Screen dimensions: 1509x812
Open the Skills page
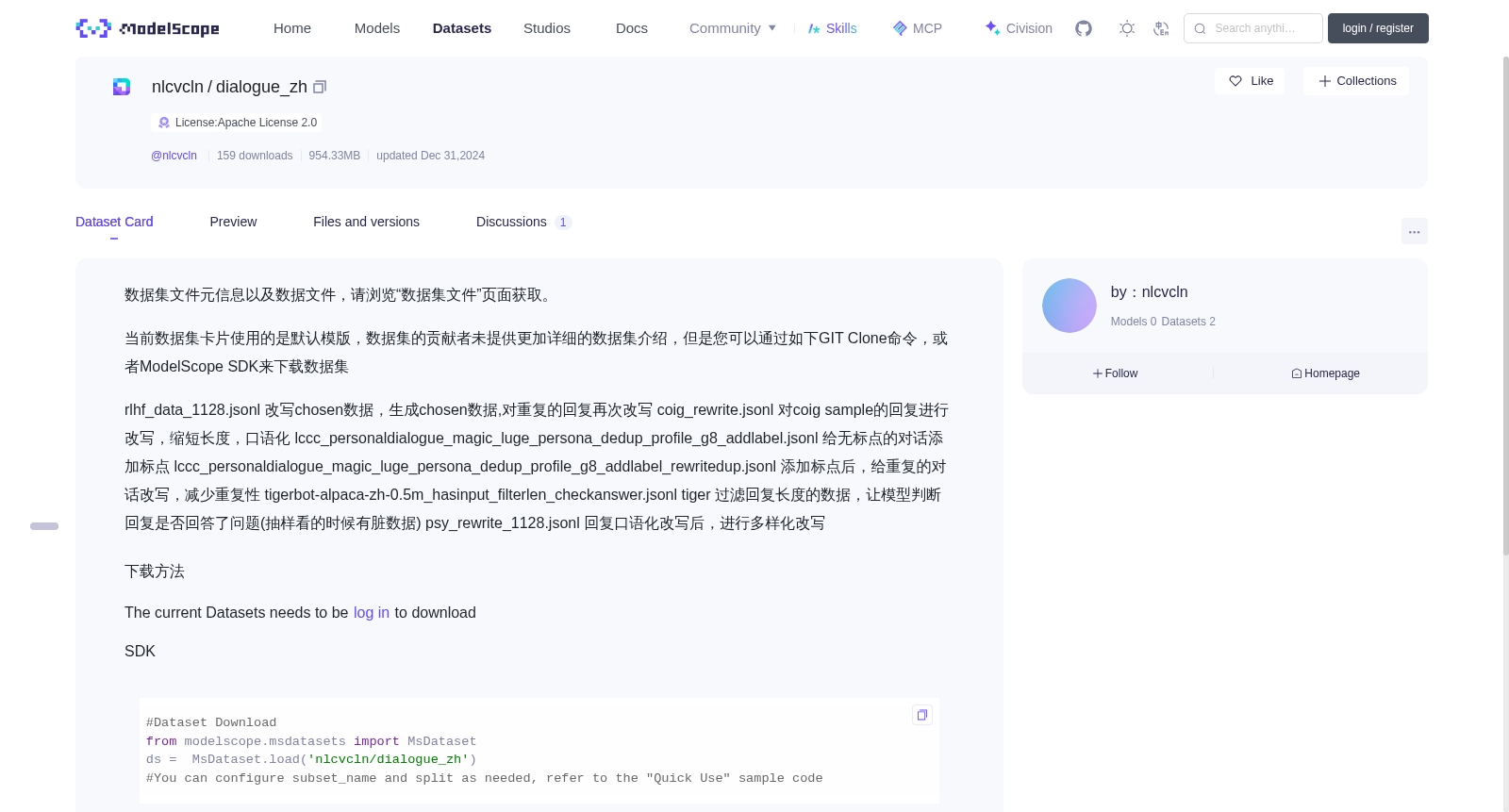832,28
